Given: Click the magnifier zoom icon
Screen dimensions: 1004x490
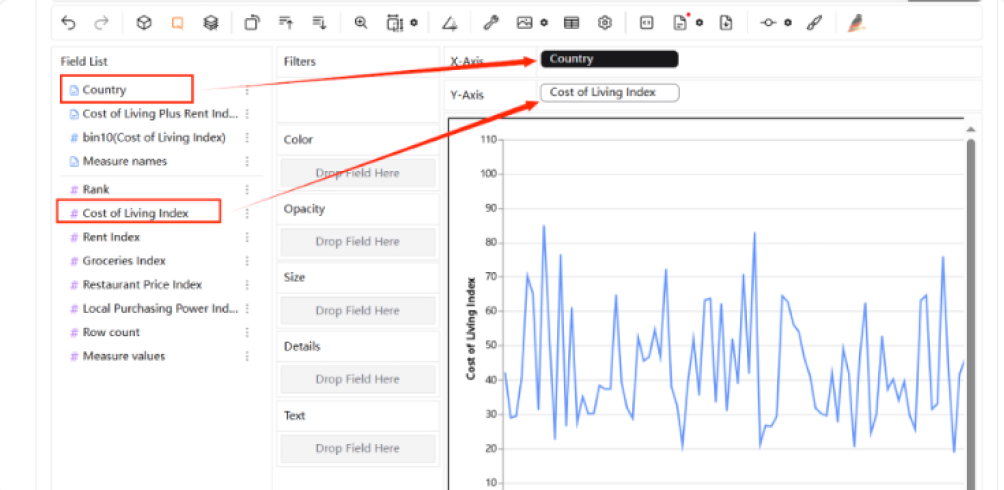Looking at the screenshot, I should [361, 23].
